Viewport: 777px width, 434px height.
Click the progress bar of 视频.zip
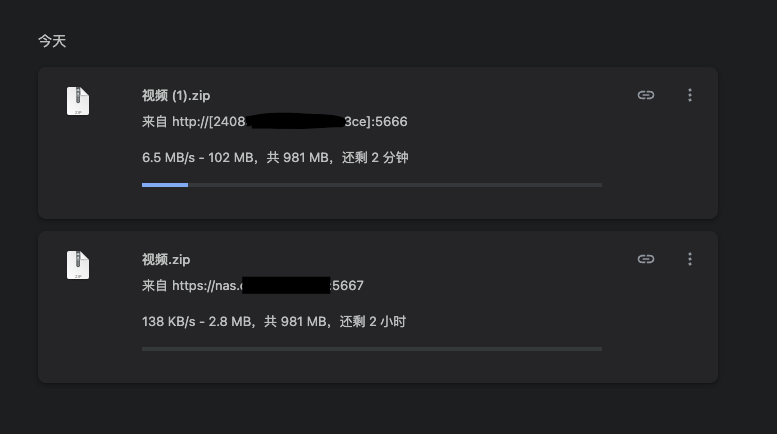pos(372,349)
